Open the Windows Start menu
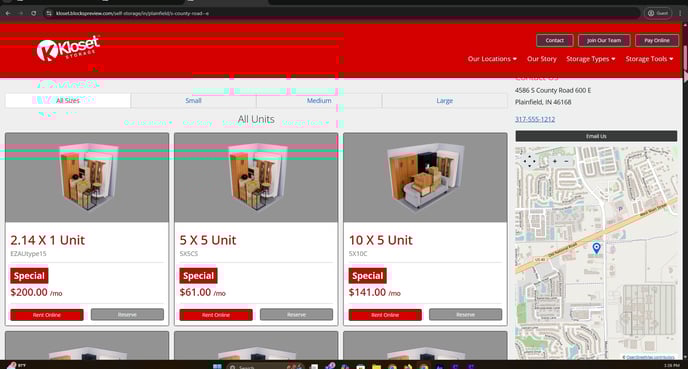Image resolution: width=688 pixels, height=369 pixels. 217,366
